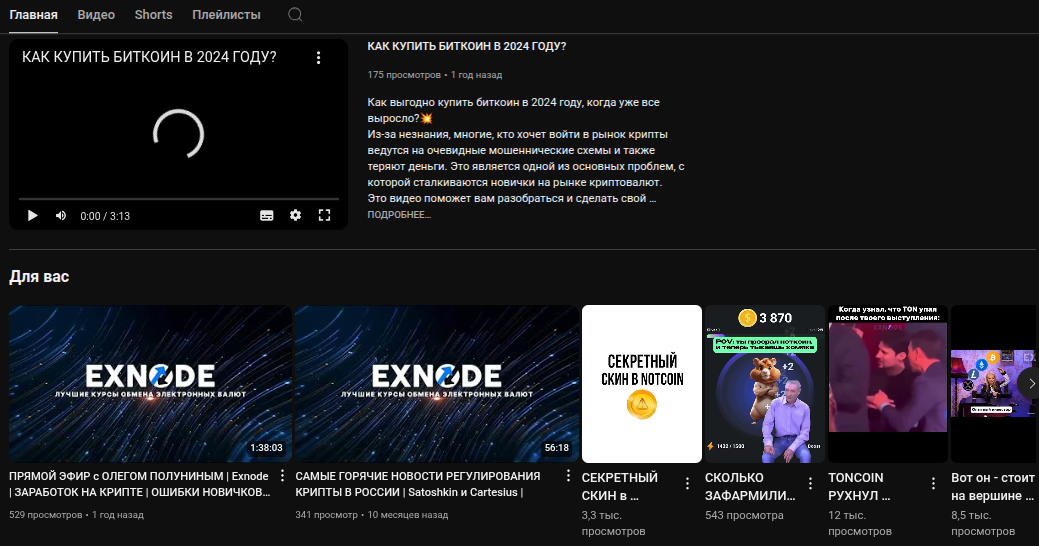The width and height of the screenshot is (1039, 546).
Task: Seek on the video progress bar
Action: 179,199
